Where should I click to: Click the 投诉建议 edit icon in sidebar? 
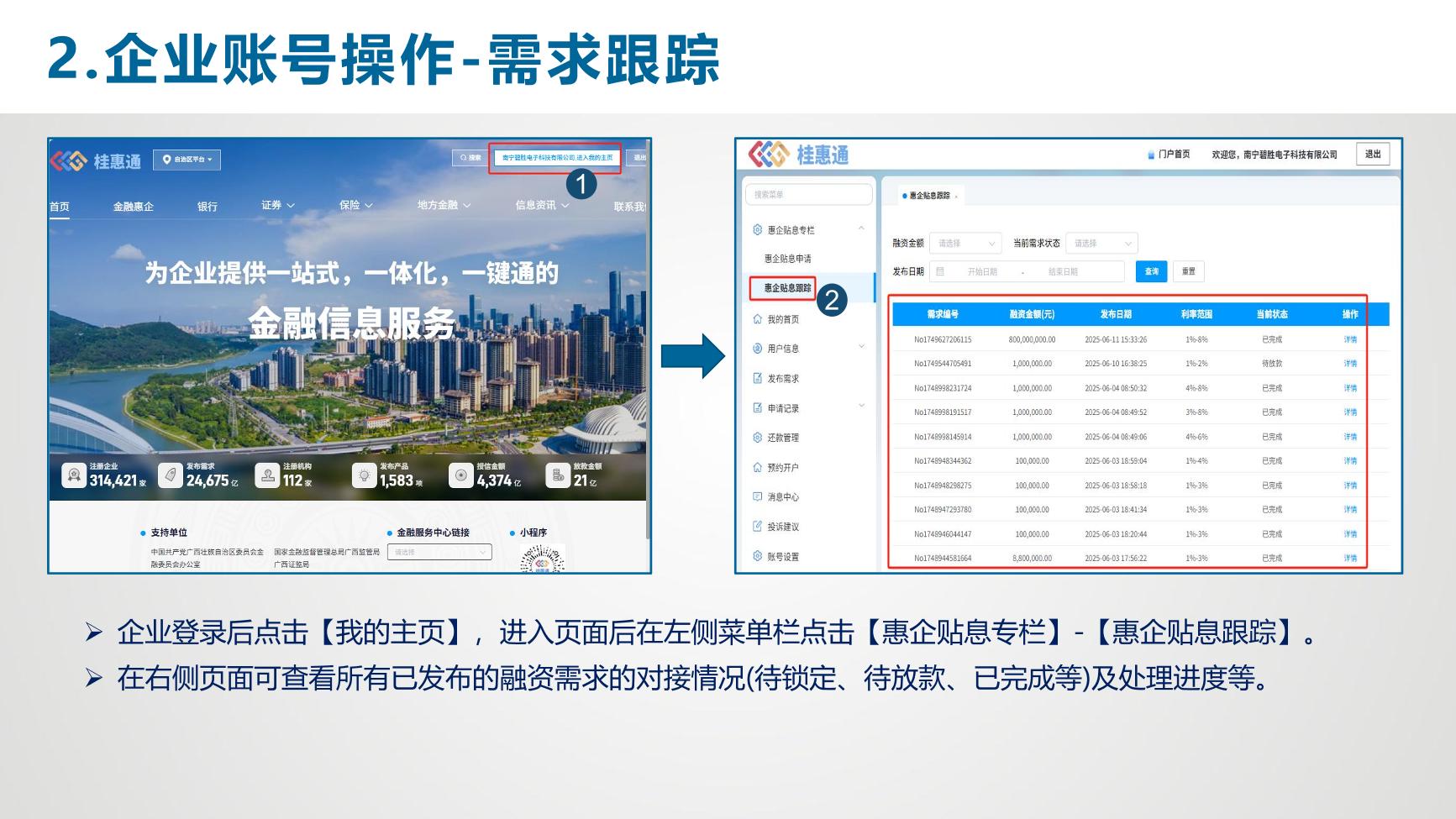[758, 527]
